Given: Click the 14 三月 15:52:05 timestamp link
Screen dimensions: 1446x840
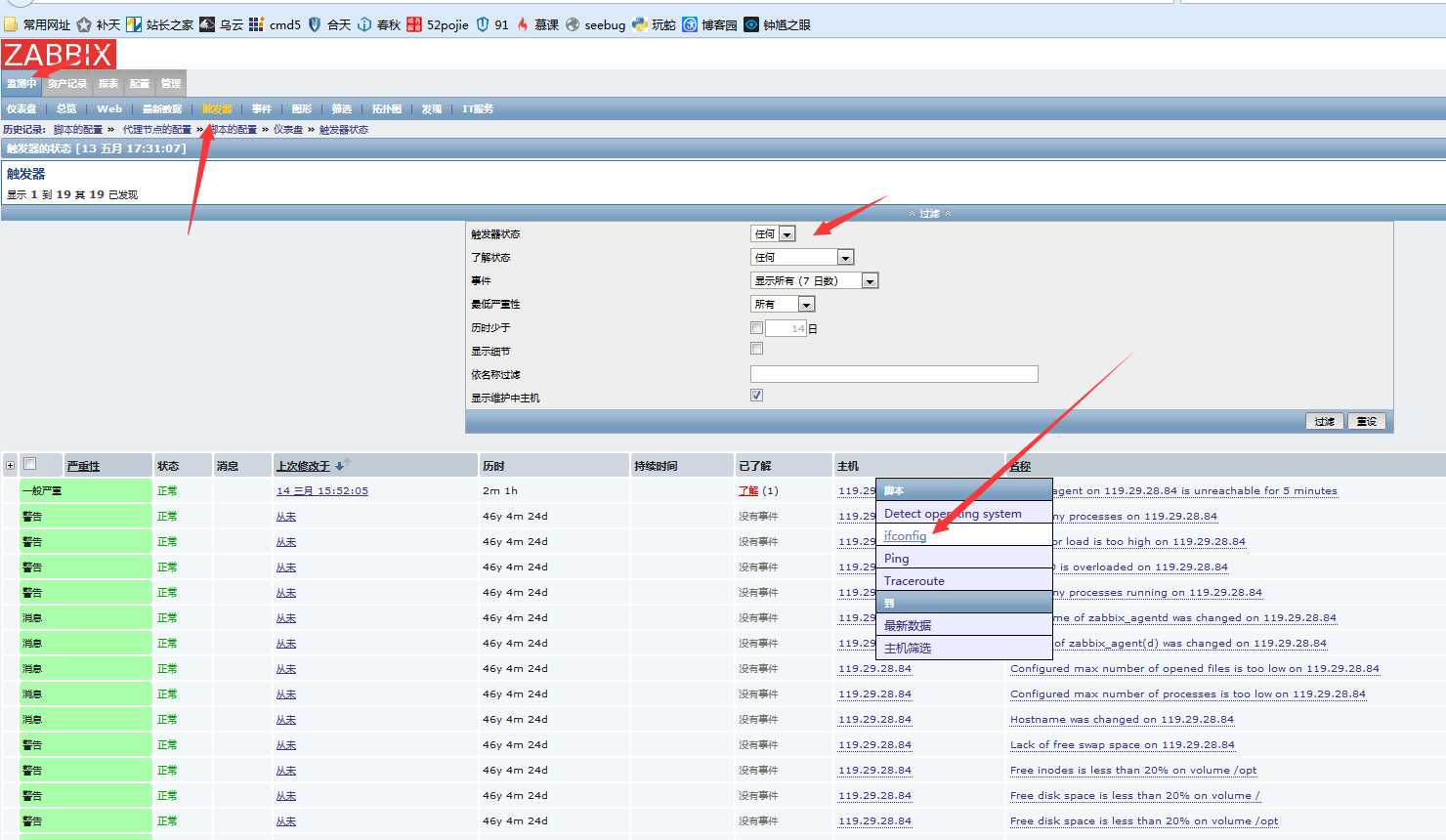Looking at the screenshot, I should coord(322,490).
